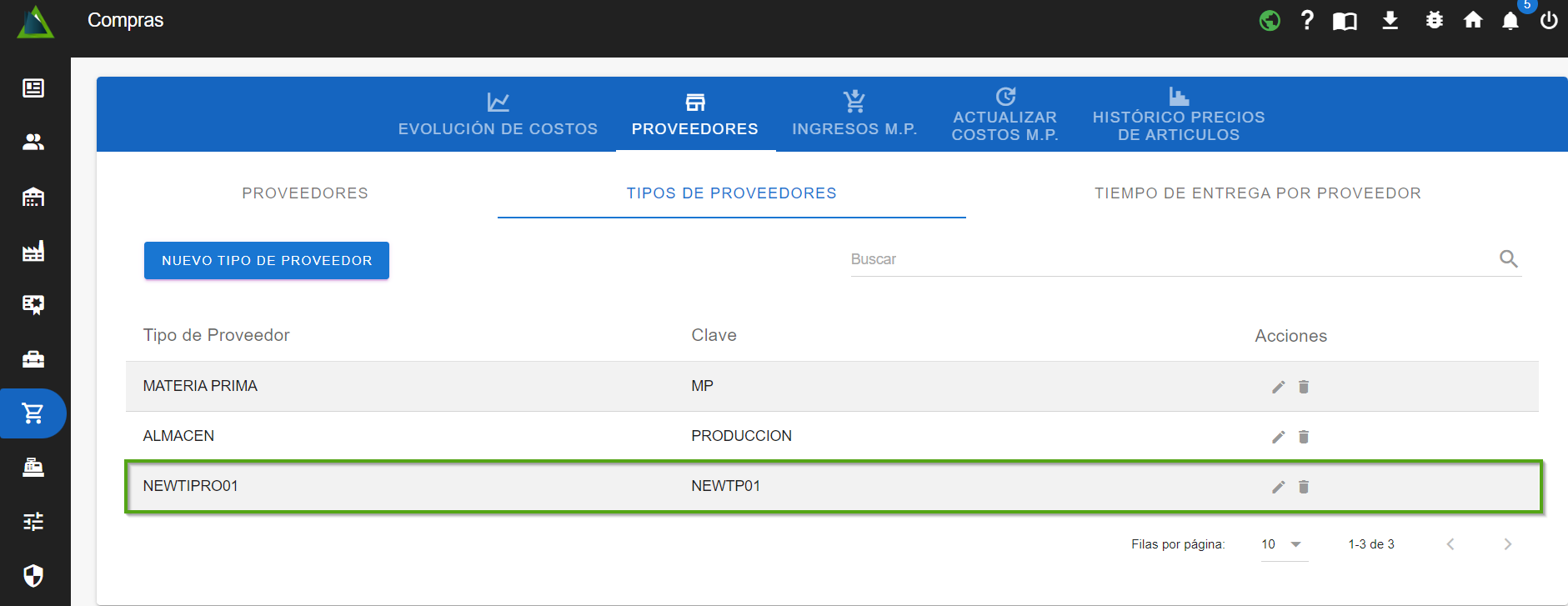Switch to the Evolución de Costos tab

click(x=498, y=115)
